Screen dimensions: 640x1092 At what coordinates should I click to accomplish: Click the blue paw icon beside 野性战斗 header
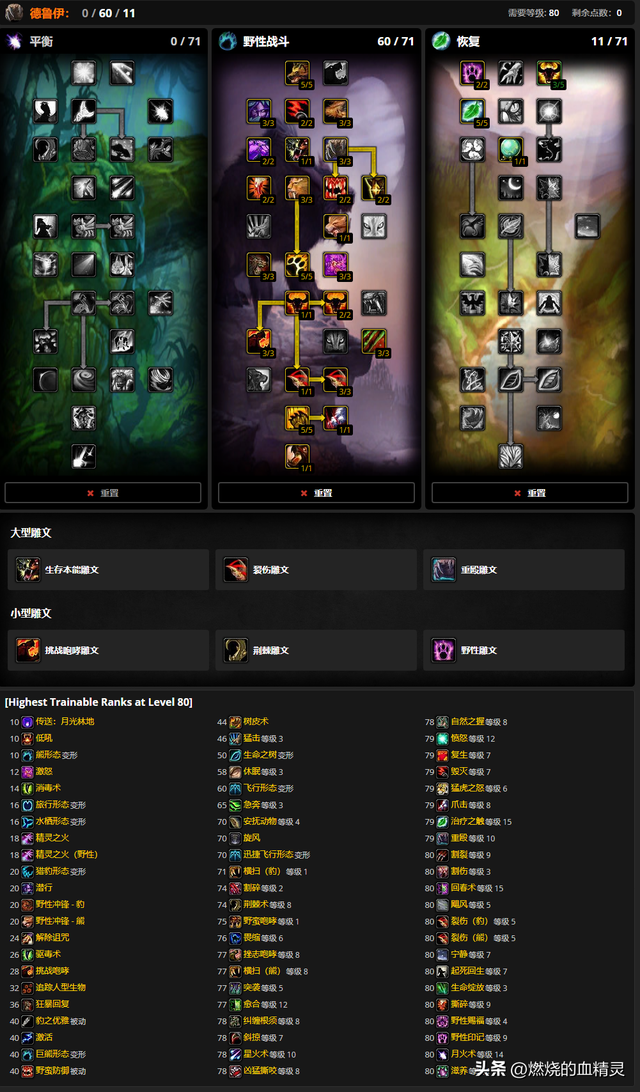coord(228,42)
